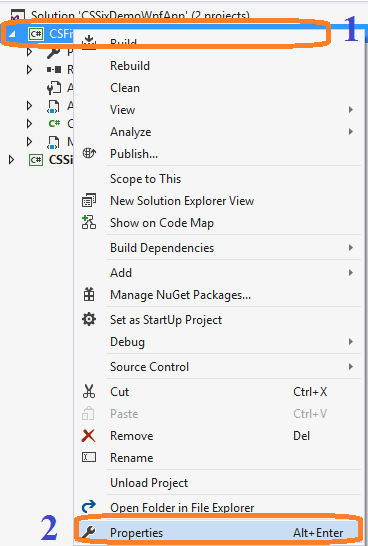Collapse the selected CSFi project node
368x546 pixels.
click(12, 34)
